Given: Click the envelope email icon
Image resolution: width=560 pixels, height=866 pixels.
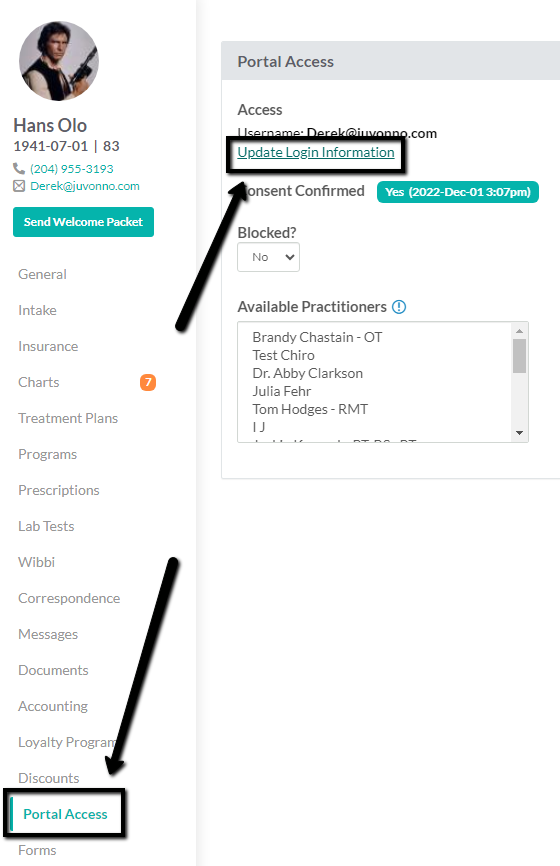Looking at the screenshot, I should pos(19,186).
